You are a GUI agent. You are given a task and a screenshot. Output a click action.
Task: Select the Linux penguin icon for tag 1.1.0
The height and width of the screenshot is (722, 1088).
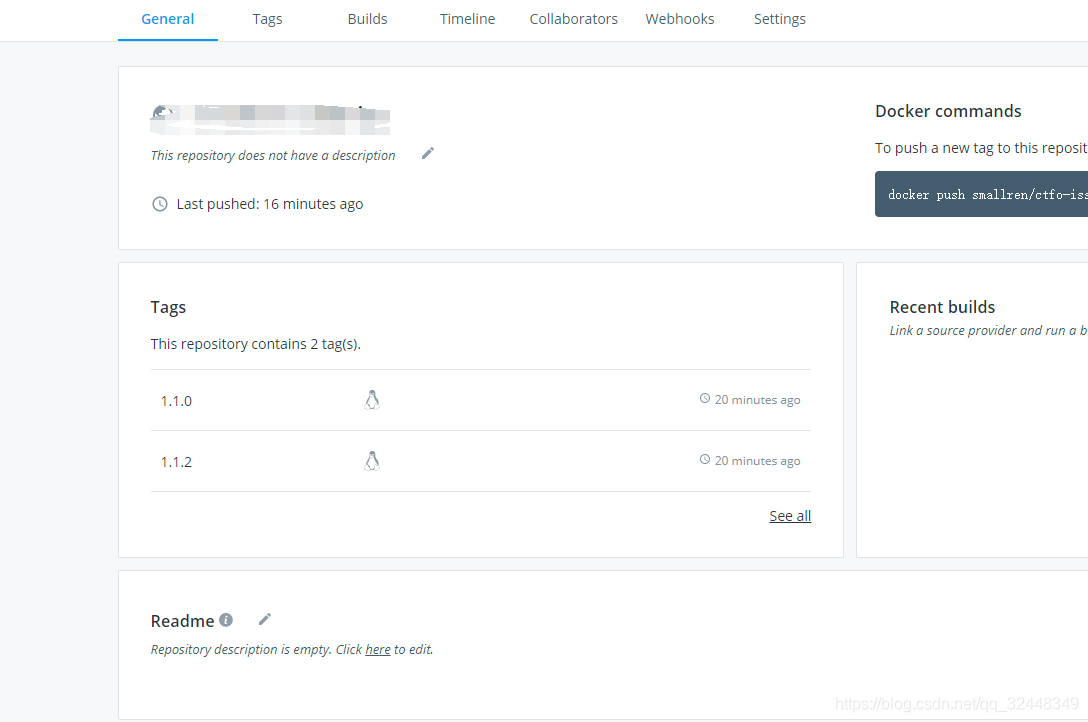pos(372,398)
